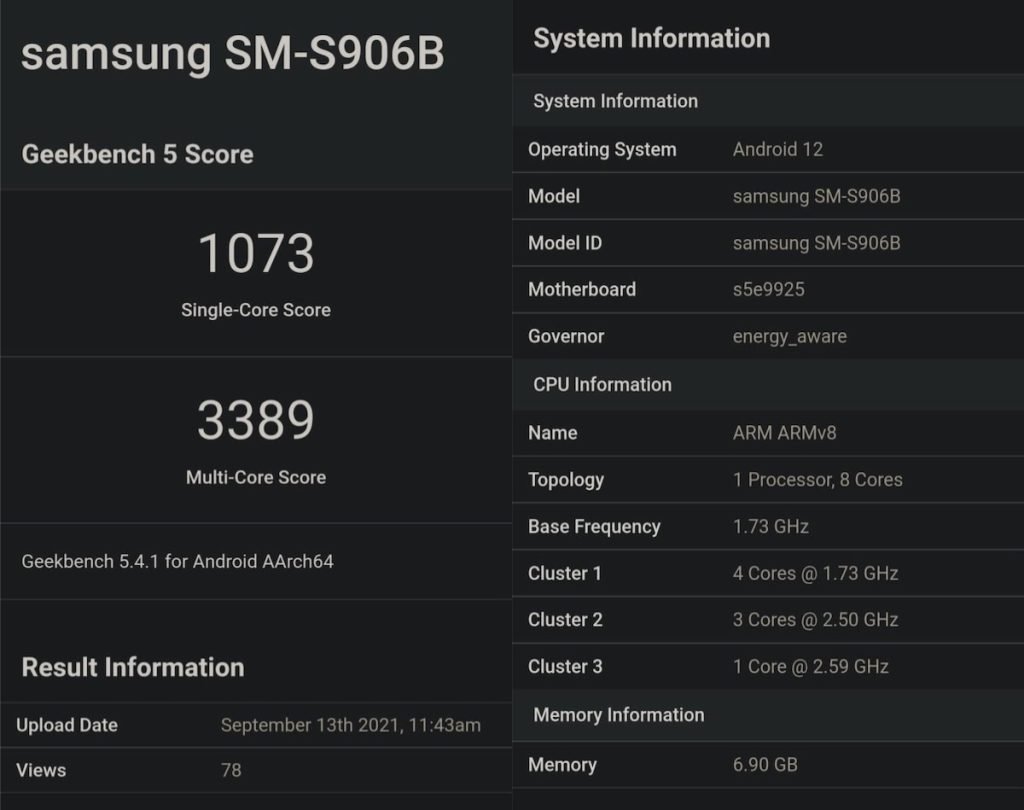Select the 6.90 GB memory value
Viewport: 1024px width, 810px height.
[x=765, y=765]
